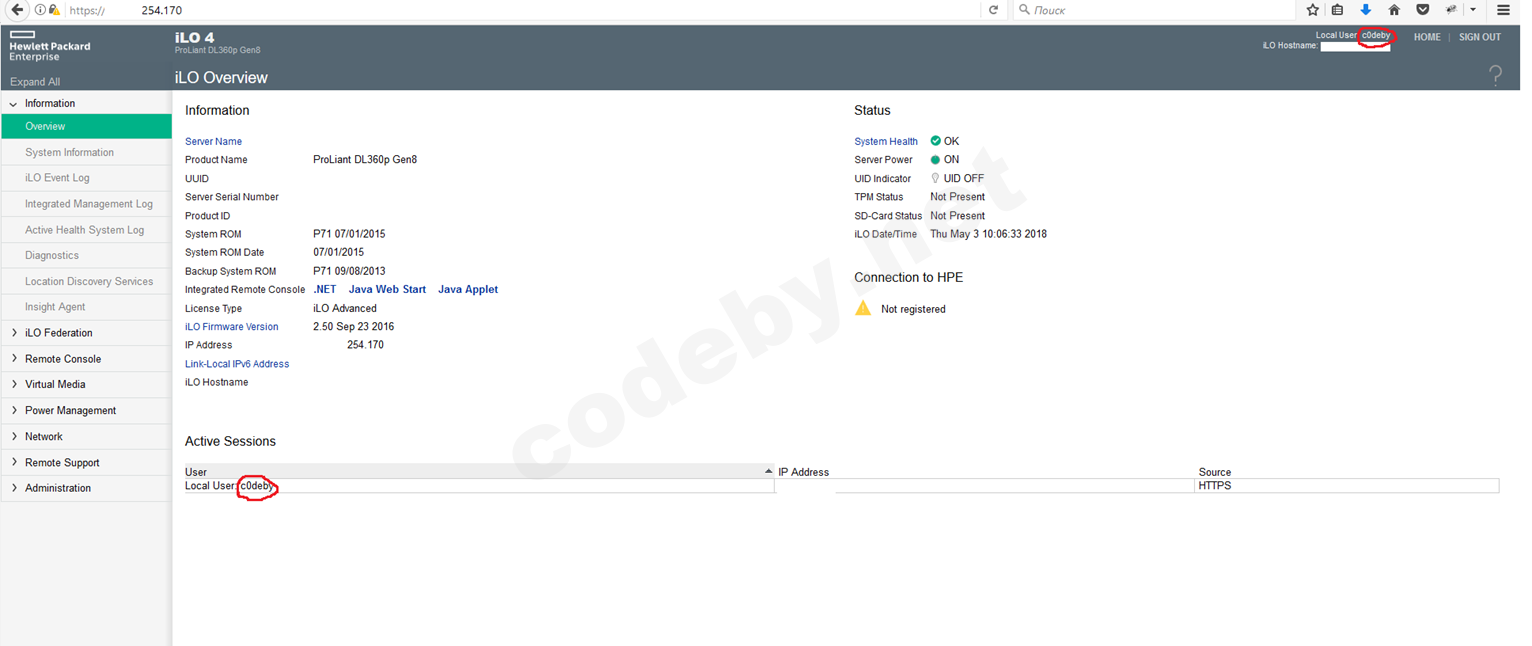Image resolution: width=1532 pixels, height=646 pixels.
Task: Click Expand All in sidebar
Action: [x=35, y=82]
